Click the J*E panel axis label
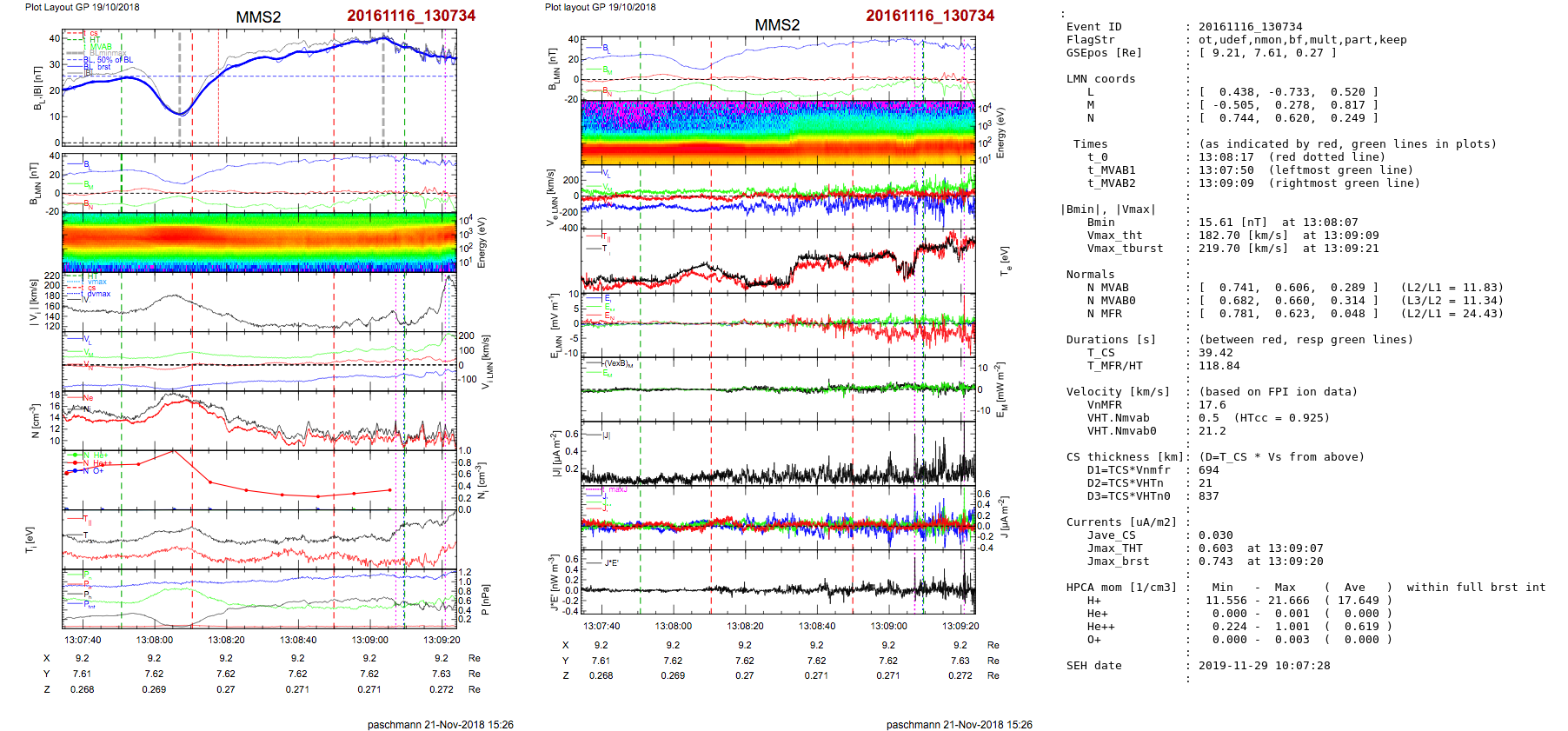This screenshot has width=1568, height=731. click(x=551, y=584)
